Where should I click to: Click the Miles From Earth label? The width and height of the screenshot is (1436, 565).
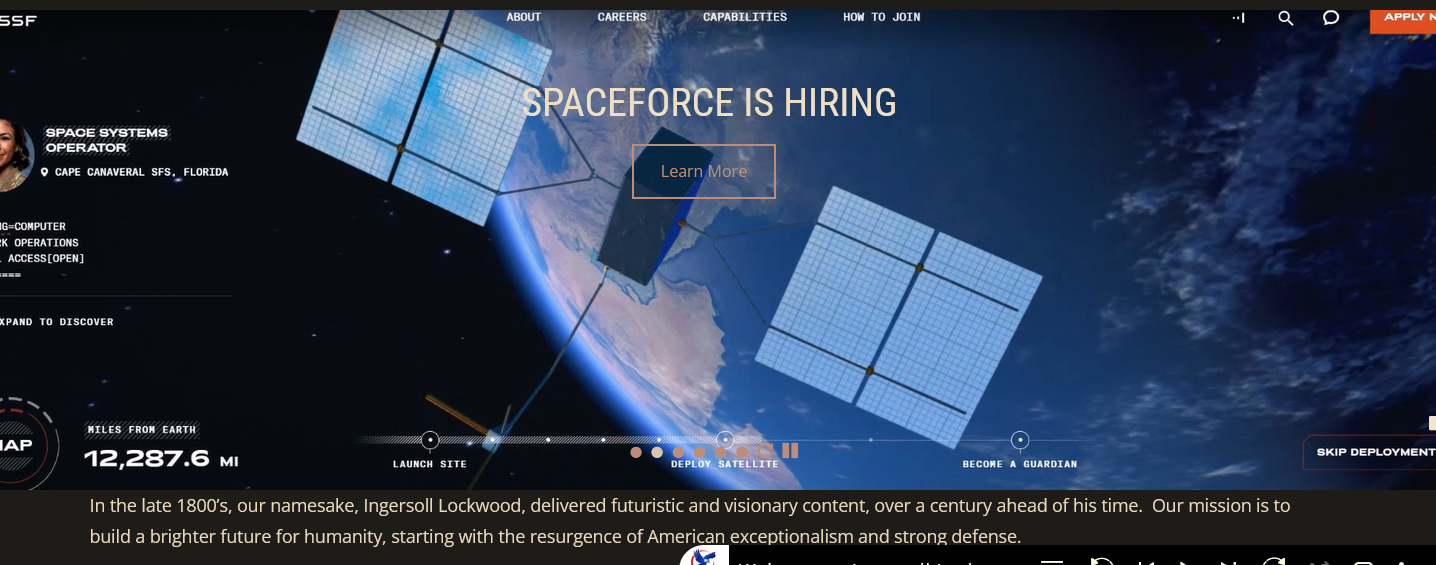(142, 430)
